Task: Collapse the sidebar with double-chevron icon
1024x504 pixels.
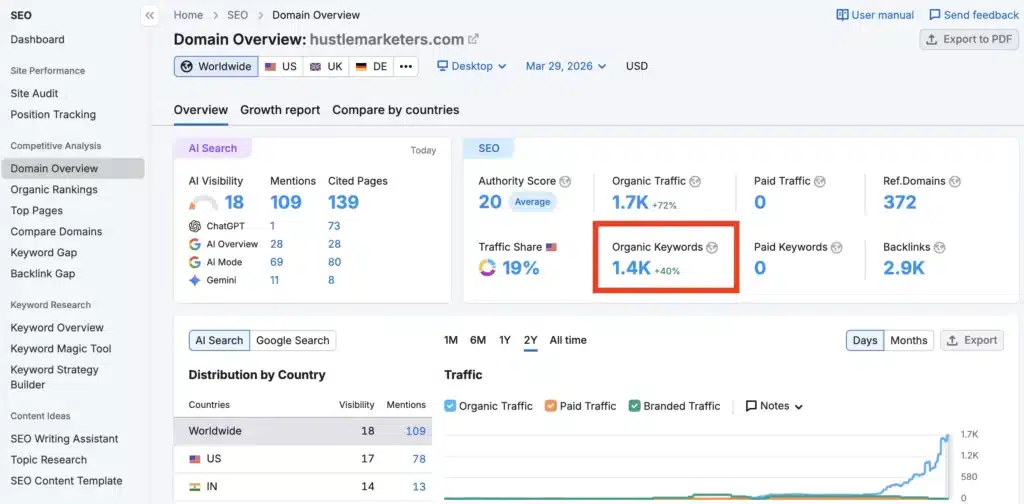Action: coord(150,16)
